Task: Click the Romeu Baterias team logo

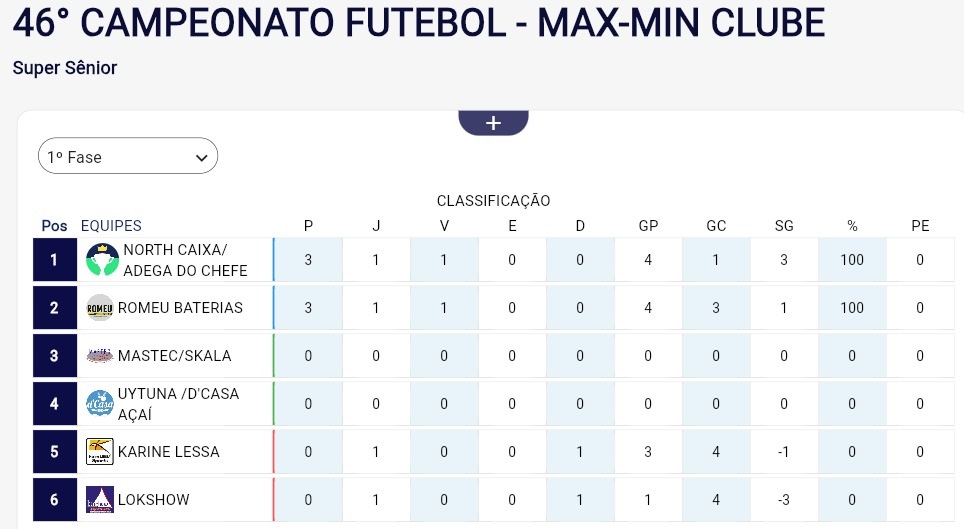Action: click(x=99, y=308)
